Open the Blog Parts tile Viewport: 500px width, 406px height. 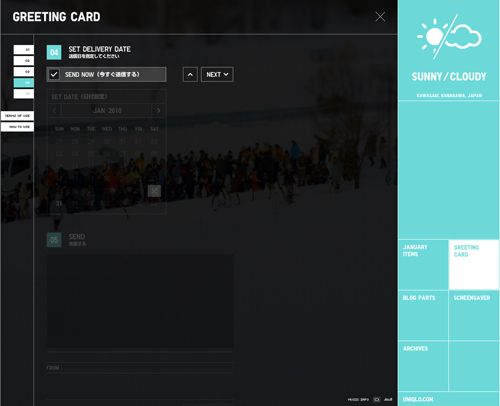[423, 315]
